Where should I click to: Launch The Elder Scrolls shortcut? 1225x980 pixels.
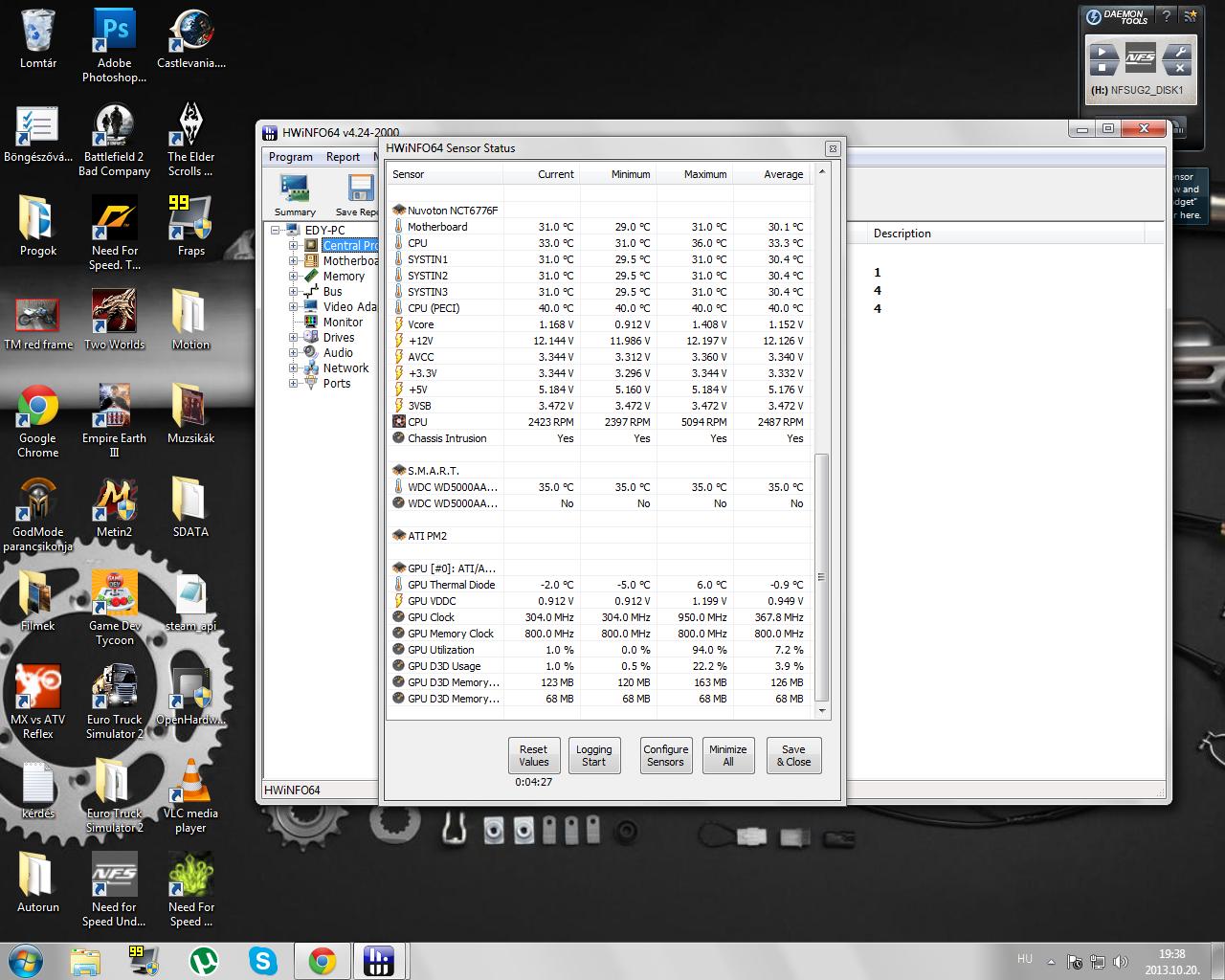click(191, 140)
